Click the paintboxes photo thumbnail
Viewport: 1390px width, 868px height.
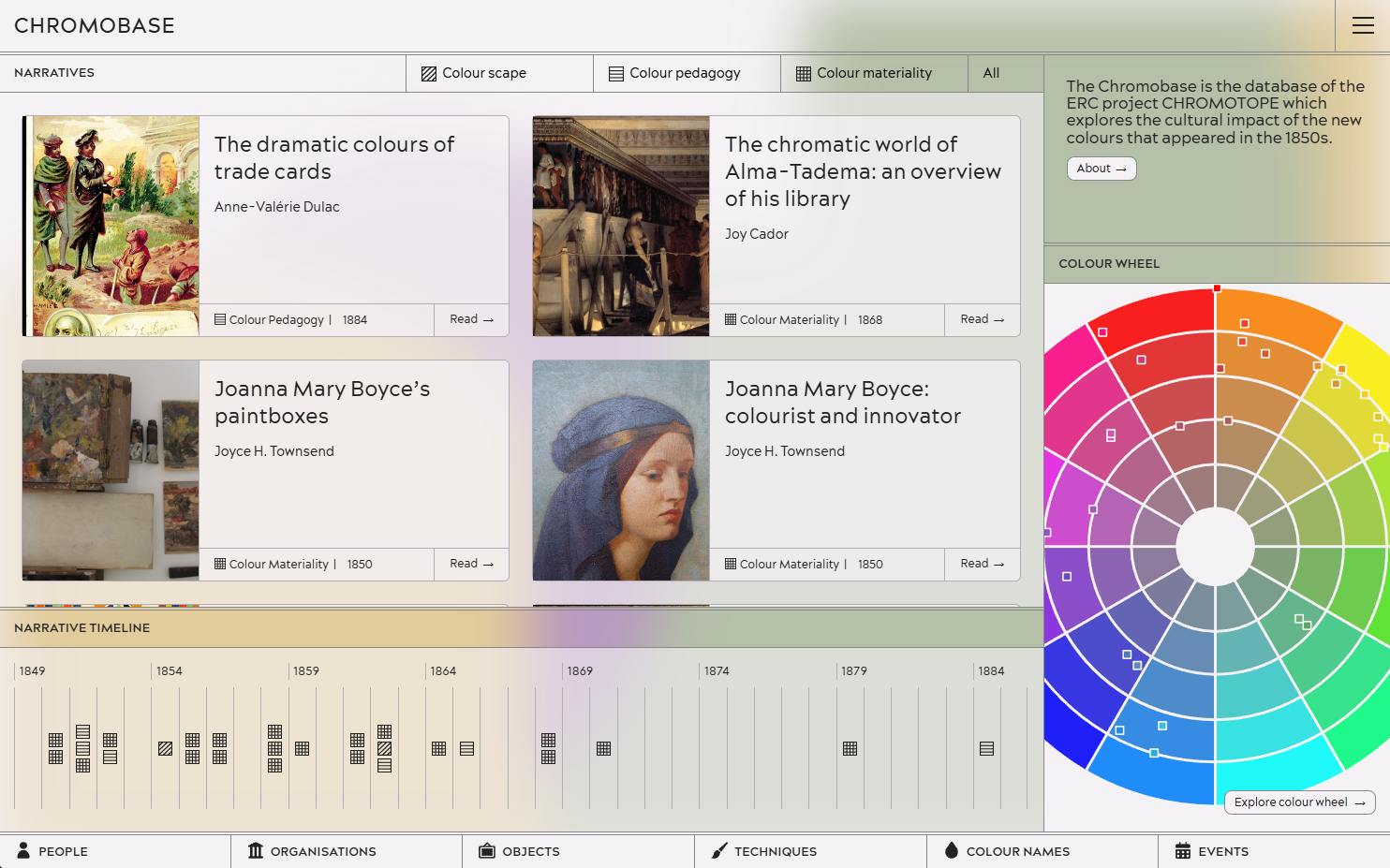pyautogui.click(x=111, y=470)
